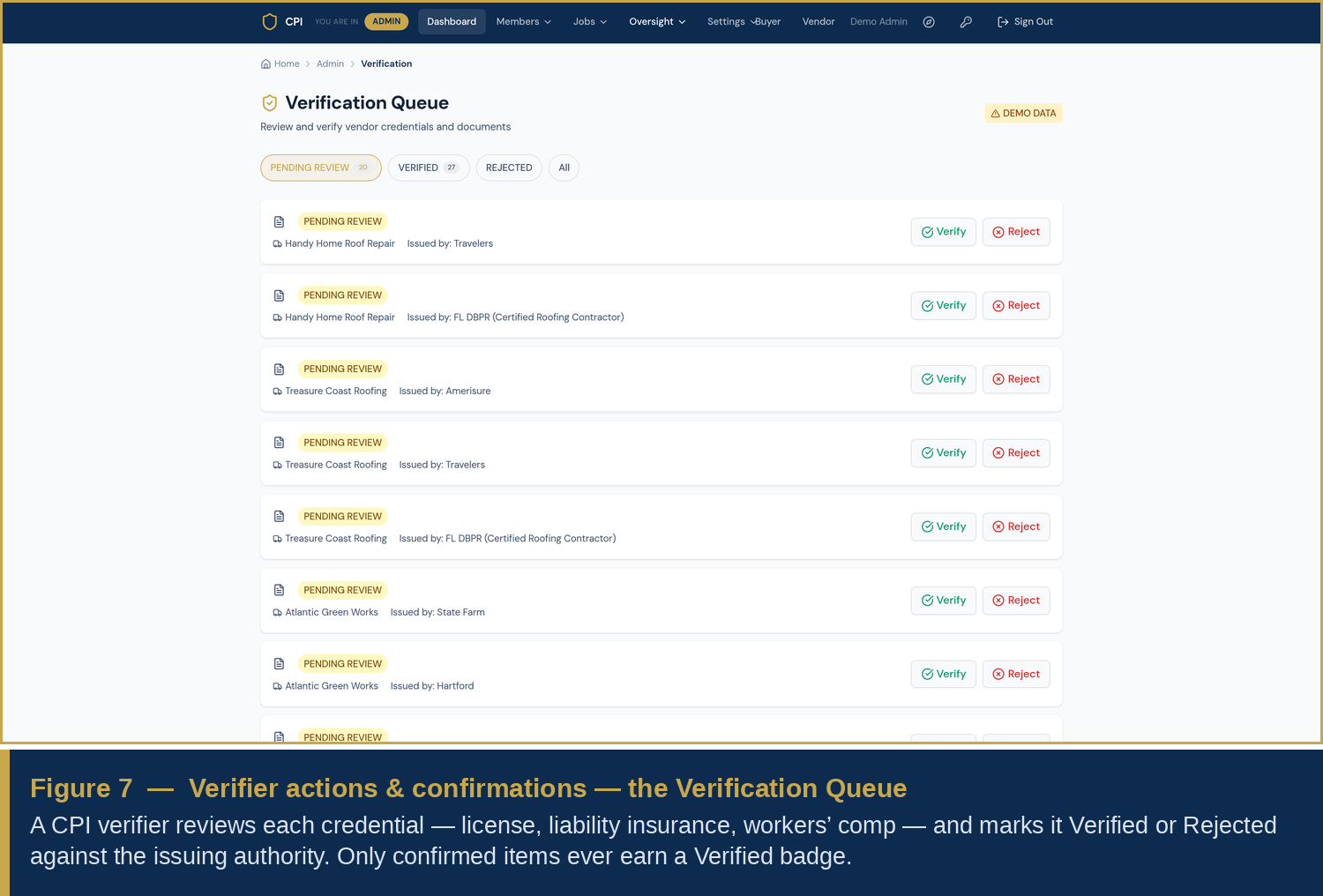Open the Oversight dropdown menu

click(657, 22)
